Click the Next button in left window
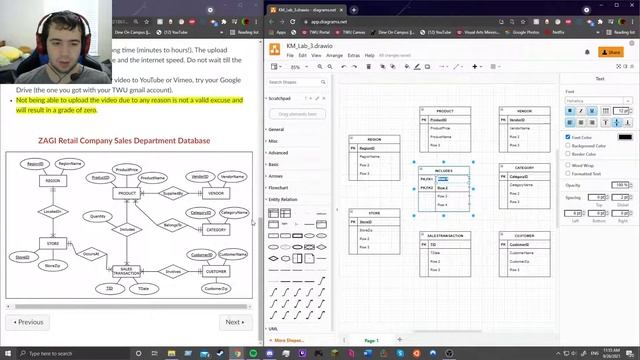Viewport: 640px width, 360px height. click(x=236, y=322)
